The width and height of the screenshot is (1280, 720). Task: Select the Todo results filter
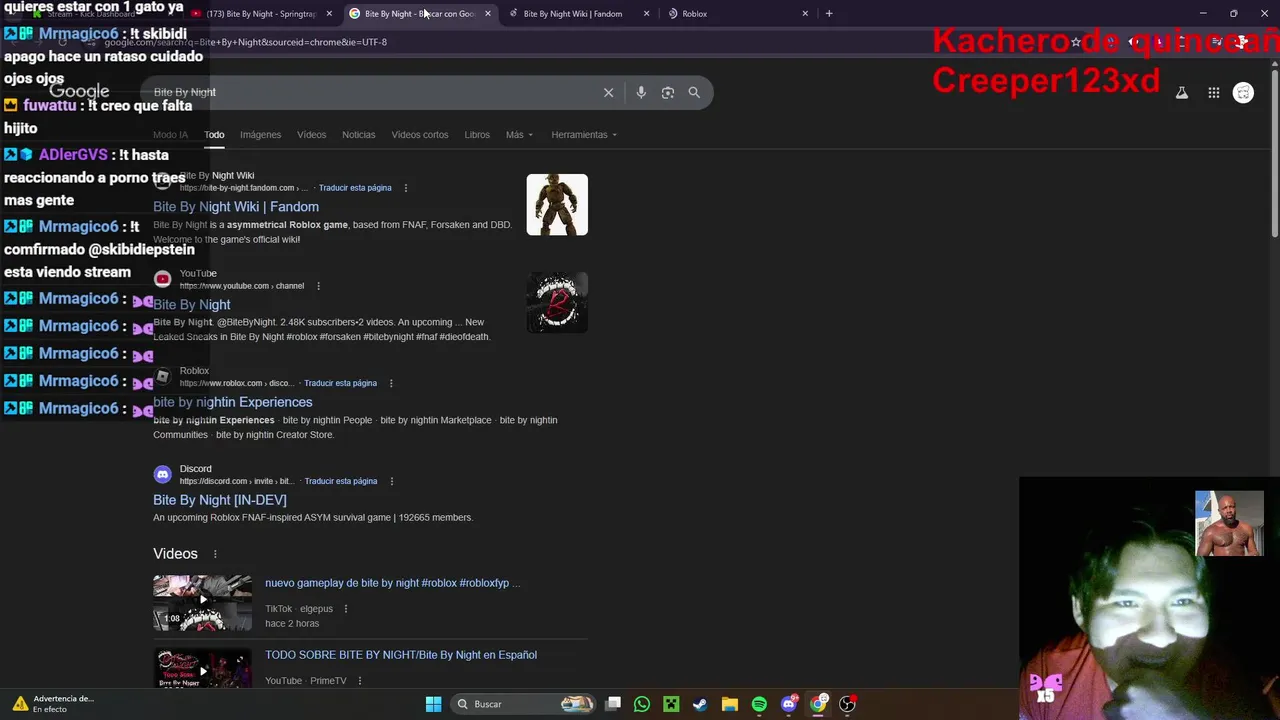coord(214,135)
